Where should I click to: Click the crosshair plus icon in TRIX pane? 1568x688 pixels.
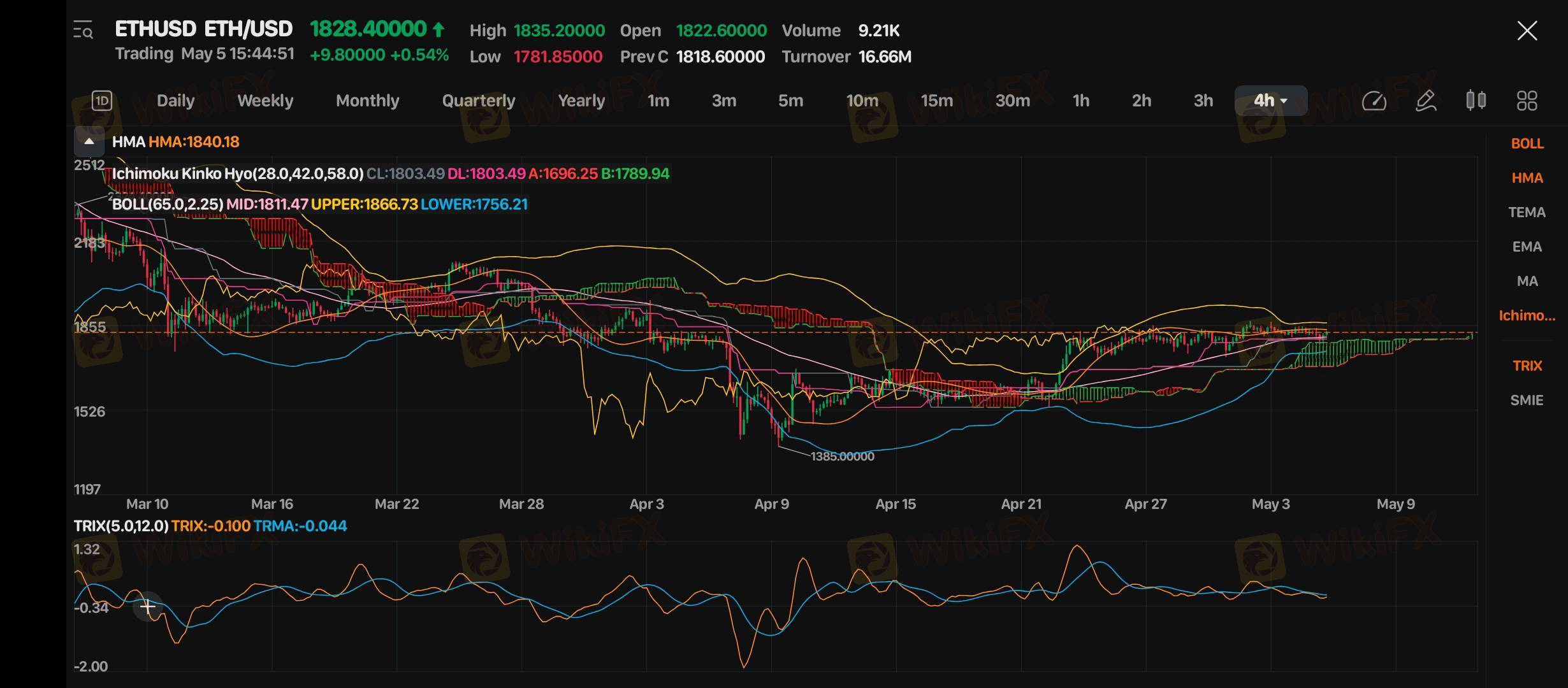click(147, 607)
